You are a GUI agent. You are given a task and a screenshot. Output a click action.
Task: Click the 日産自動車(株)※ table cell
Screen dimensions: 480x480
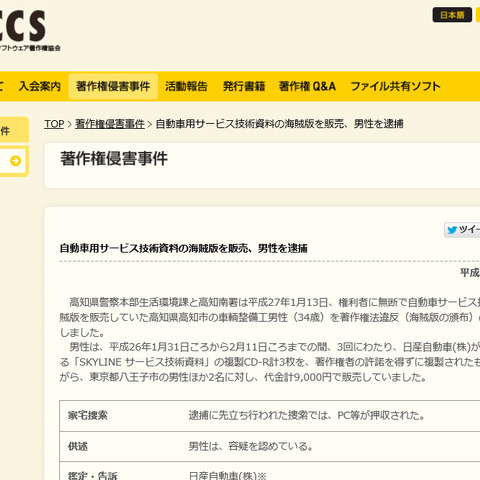(x=228, y=475)
